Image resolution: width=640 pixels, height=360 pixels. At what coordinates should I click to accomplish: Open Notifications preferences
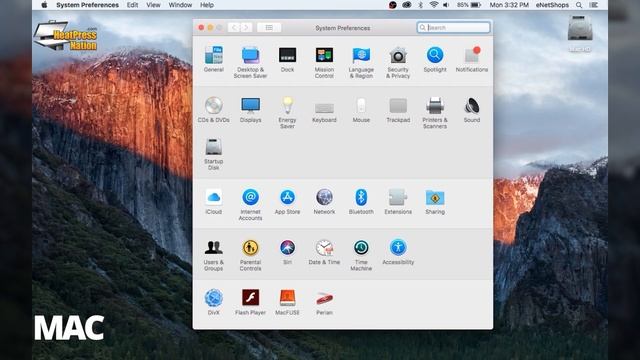coord(472,60)
